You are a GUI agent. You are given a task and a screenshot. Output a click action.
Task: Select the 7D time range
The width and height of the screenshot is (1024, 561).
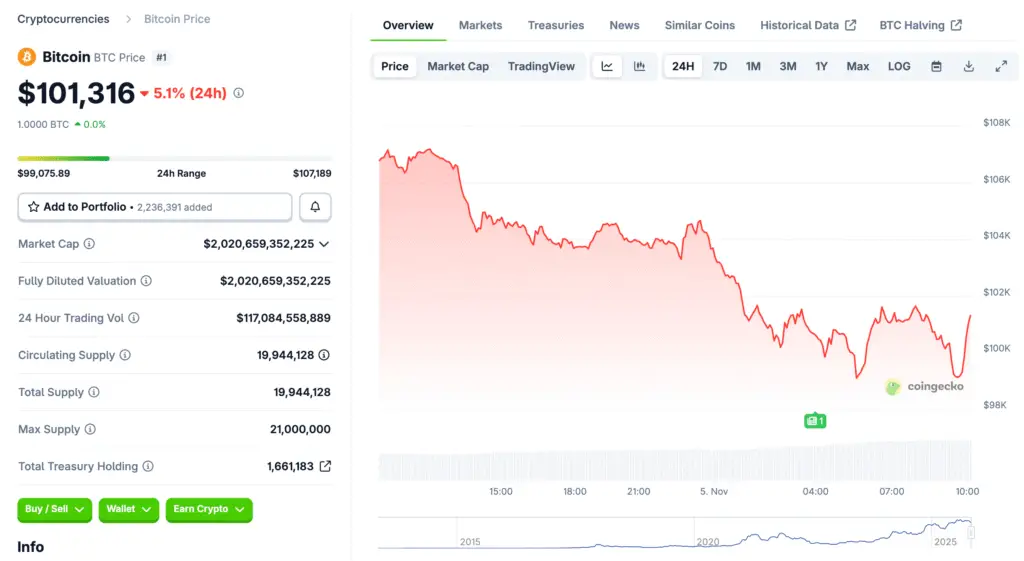click(x=720, y=67)
